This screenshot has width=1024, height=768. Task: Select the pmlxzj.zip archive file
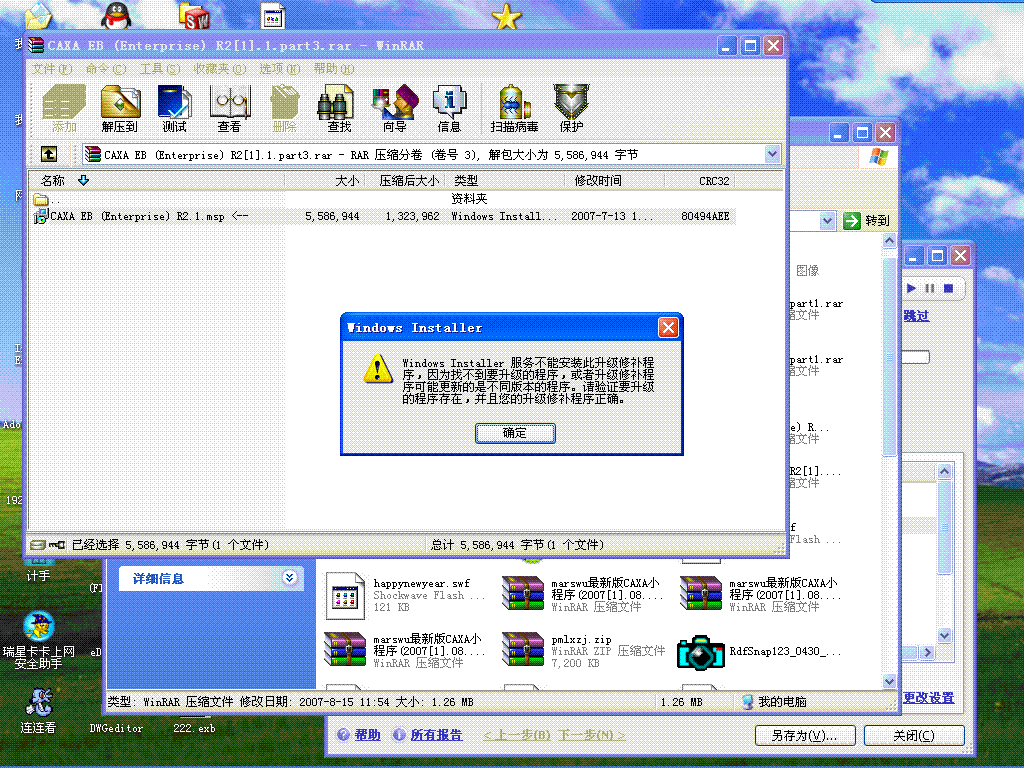583,651
